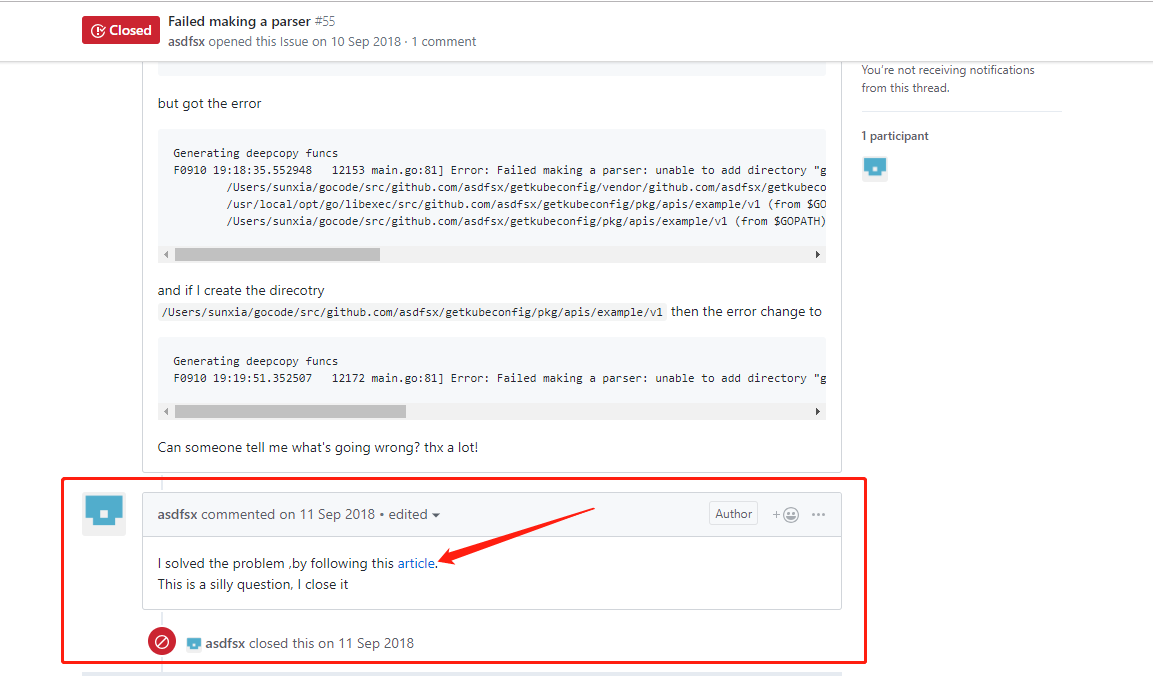1153x681 pixels.
Task: Click left scroll arrow of first code block
Action: pos(166,254)
